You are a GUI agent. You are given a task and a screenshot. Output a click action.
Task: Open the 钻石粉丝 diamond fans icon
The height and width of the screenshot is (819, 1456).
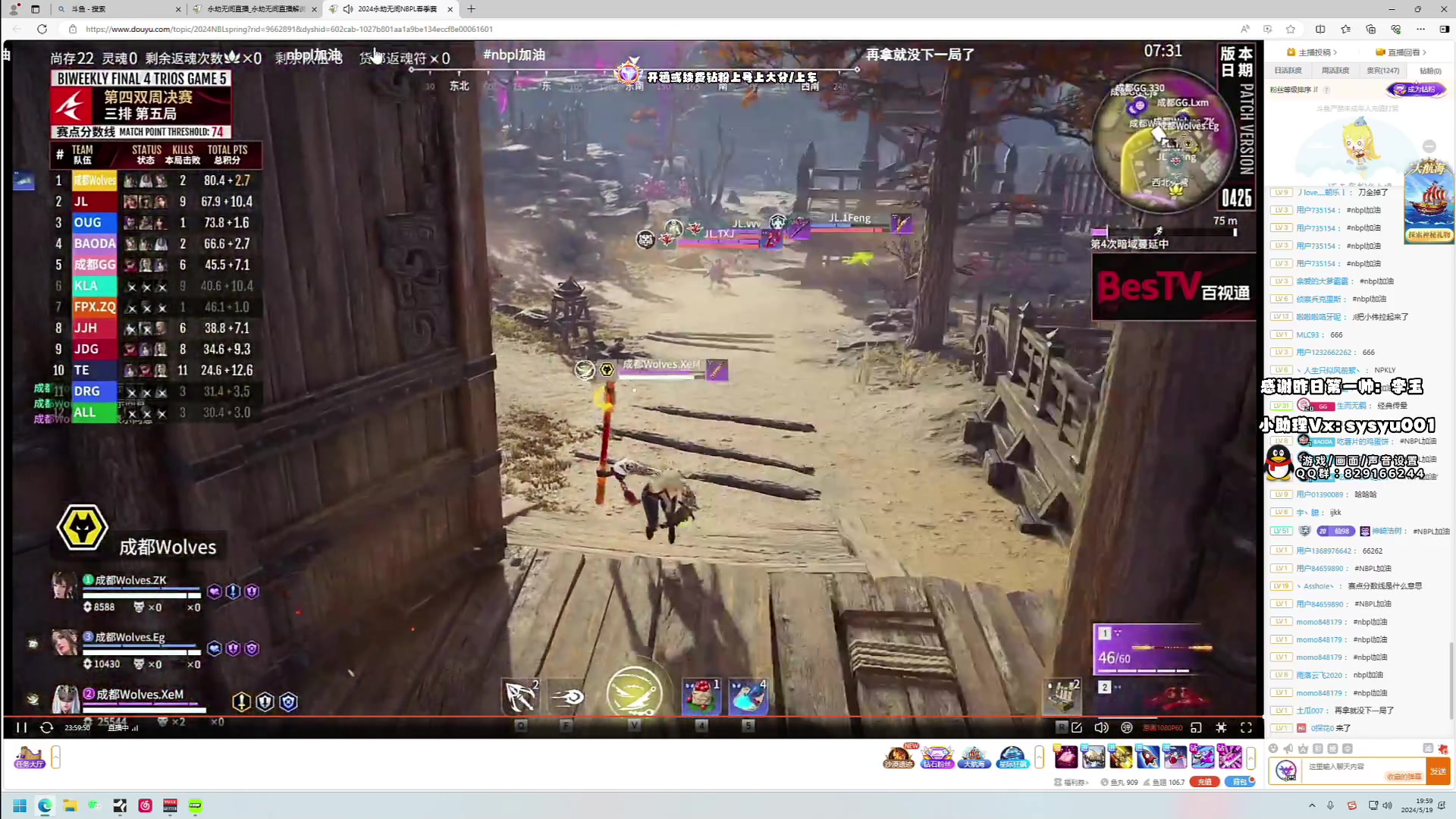point(937,756)
